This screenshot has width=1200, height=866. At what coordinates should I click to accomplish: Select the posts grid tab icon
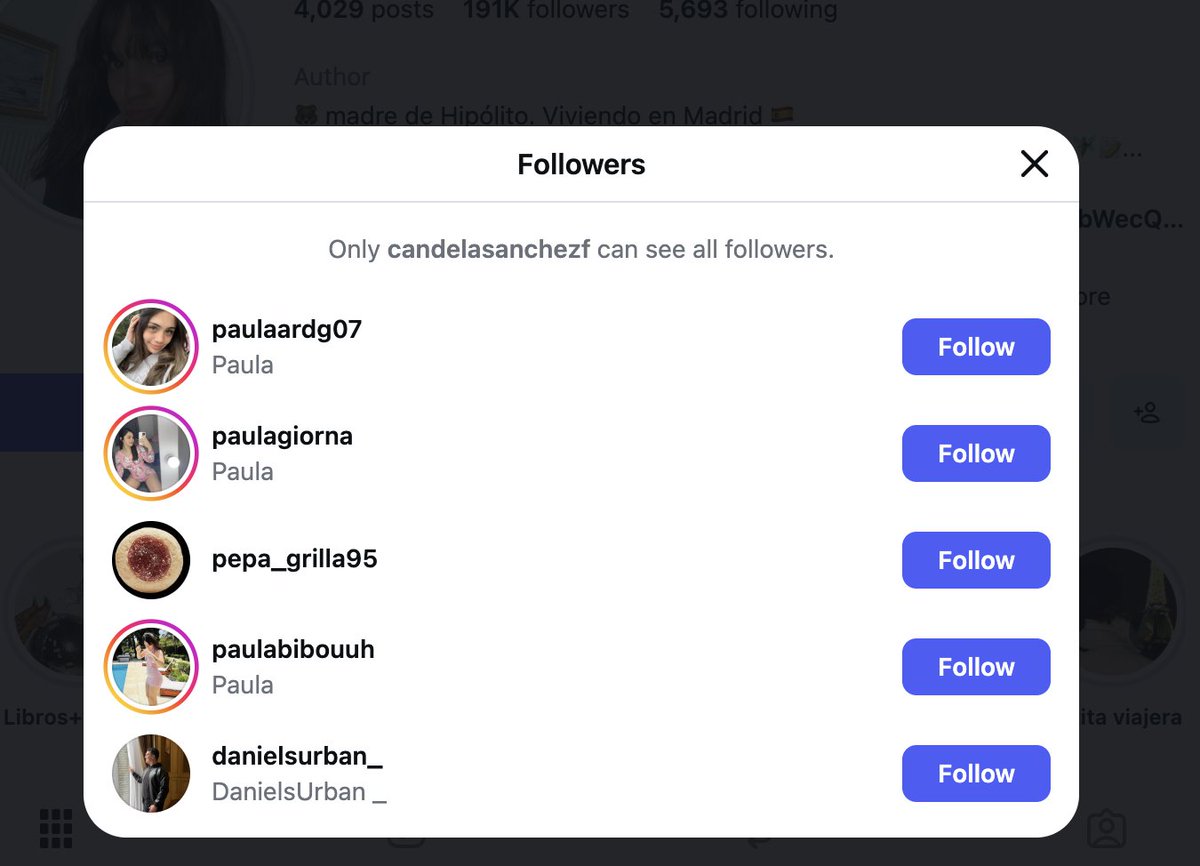click(56, 829)
